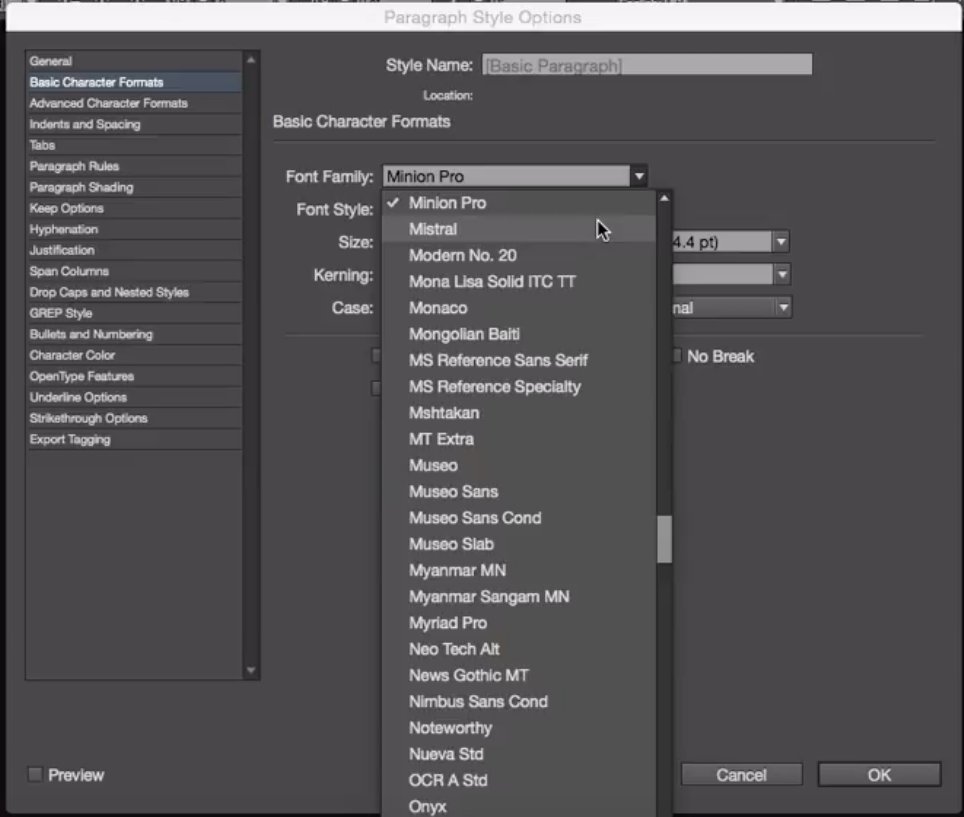Select MT Extra font
964x817 pixels.
click(519, 439)
